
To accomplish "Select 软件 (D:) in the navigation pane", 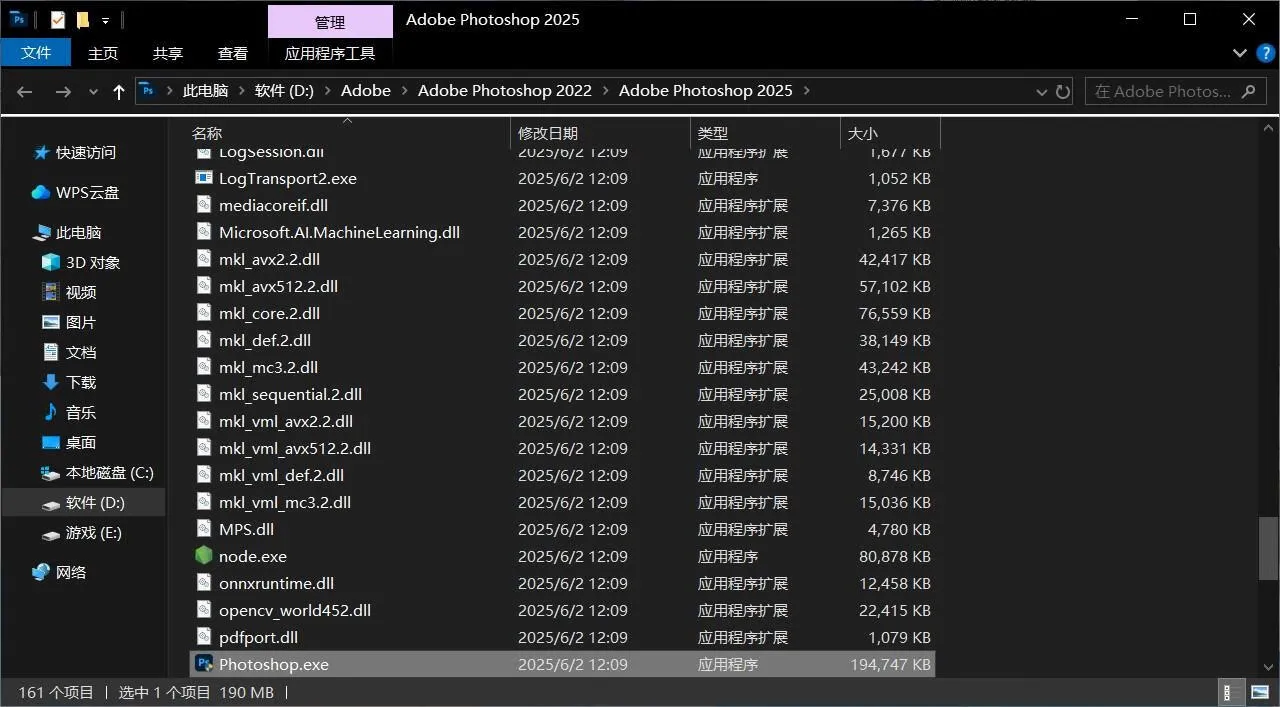I will [x=84, y=503].
